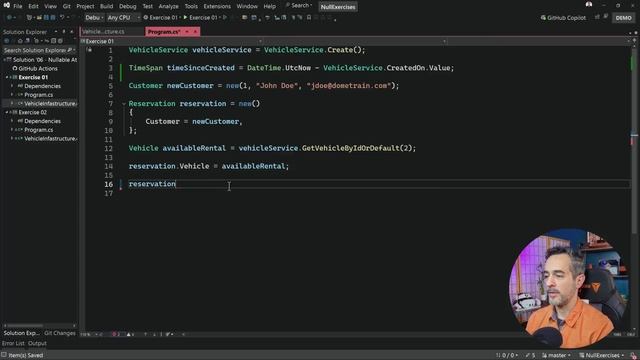Open the Tools menu
The width and height of the screenshot is (640, 360).
pos(191,6)
